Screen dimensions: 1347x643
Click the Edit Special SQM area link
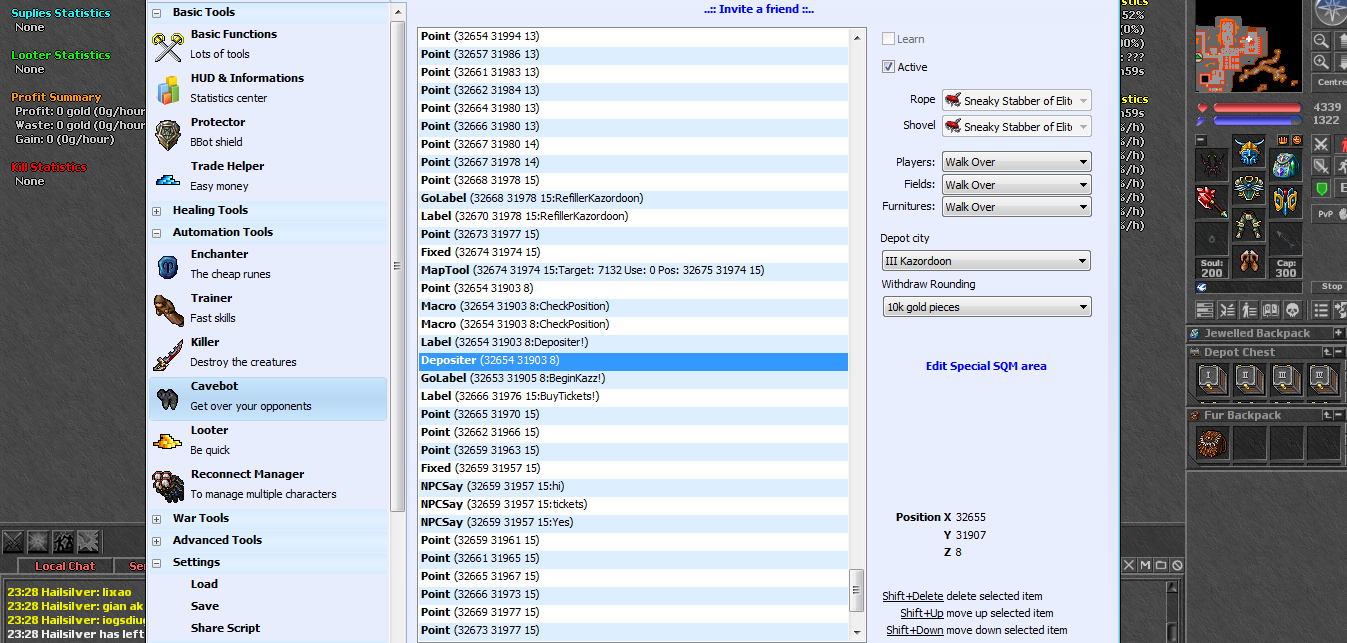985,366
